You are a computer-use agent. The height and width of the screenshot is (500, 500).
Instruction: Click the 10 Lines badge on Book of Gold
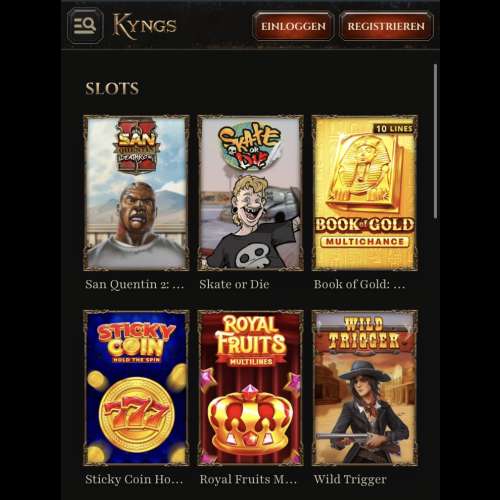pyautogui.click(x=394, y=129)
